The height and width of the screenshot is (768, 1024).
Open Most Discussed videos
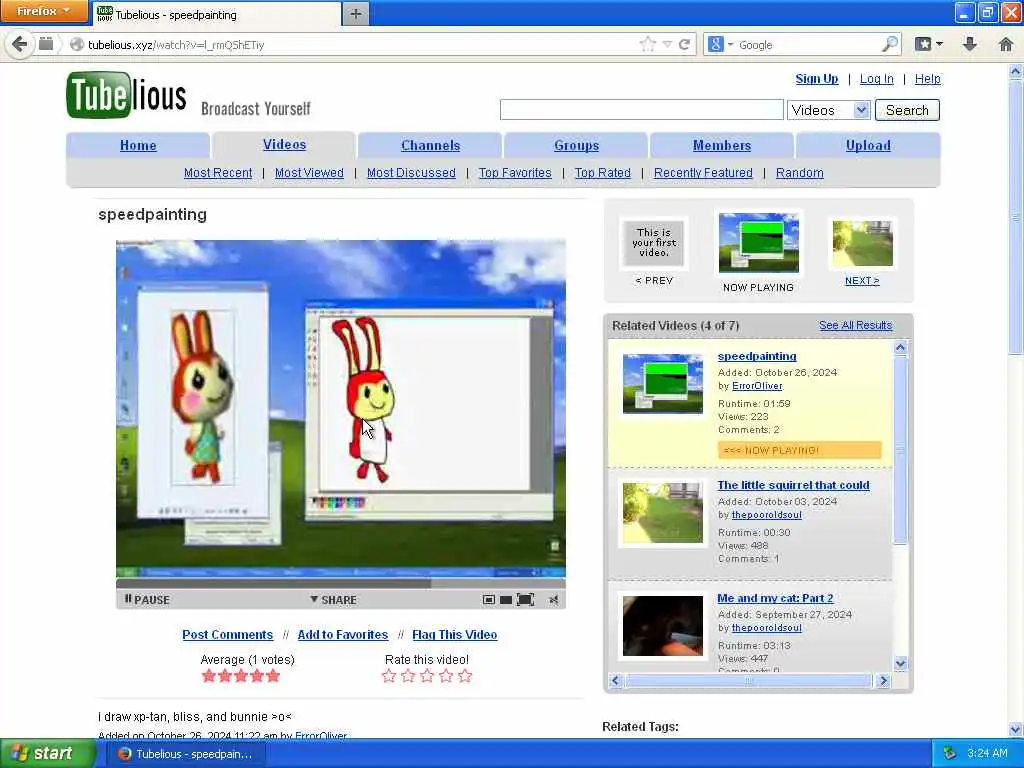coord(411,172)
